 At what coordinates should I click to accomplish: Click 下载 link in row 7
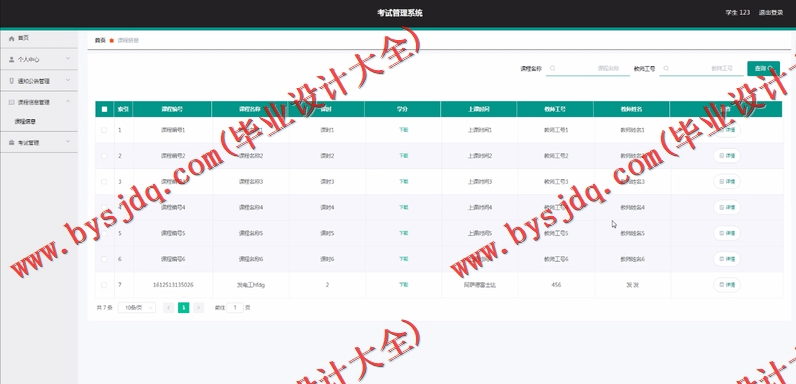[403, 285]
